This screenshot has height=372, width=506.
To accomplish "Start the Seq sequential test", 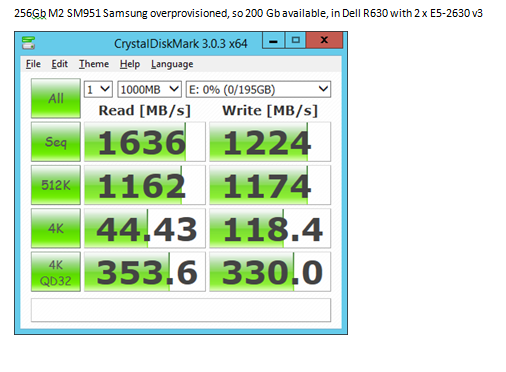I will 56,142.
